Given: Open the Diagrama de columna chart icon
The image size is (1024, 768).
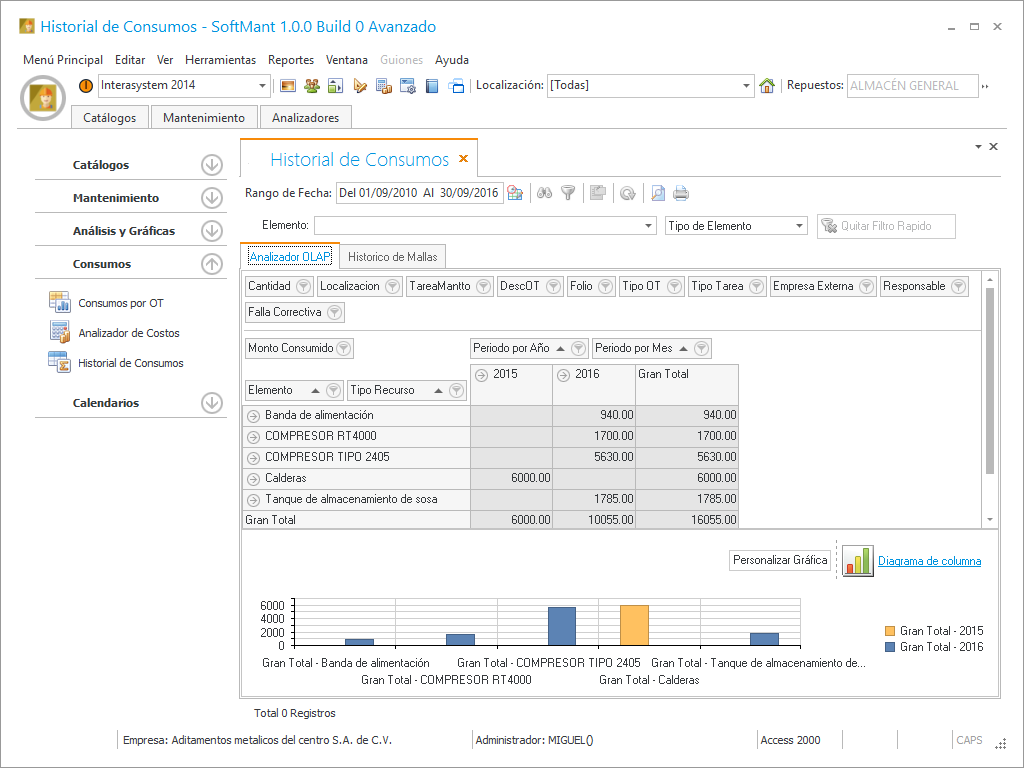Looking at the screenshot, I should pyautogui.click(x=857, y=561).
